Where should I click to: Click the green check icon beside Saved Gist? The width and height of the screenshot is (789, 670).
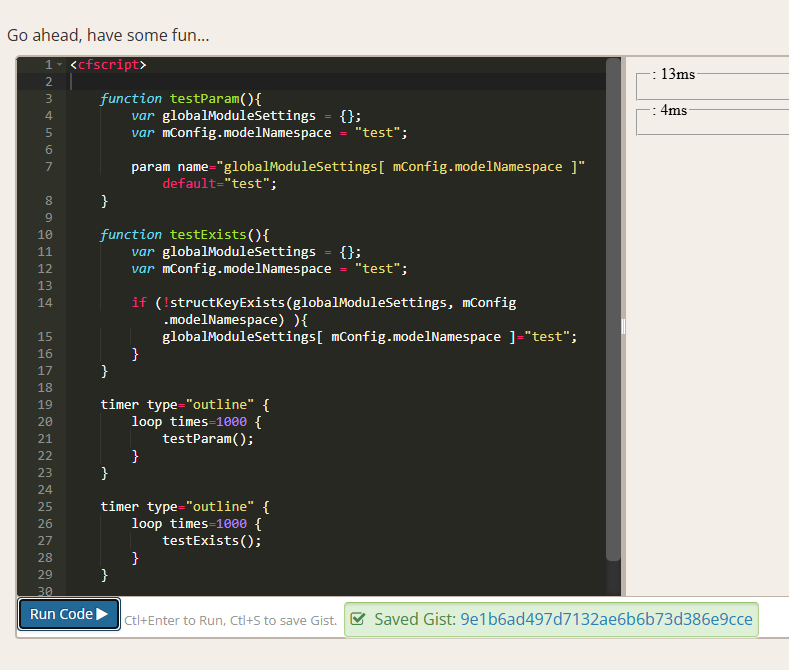click(357, 619)
